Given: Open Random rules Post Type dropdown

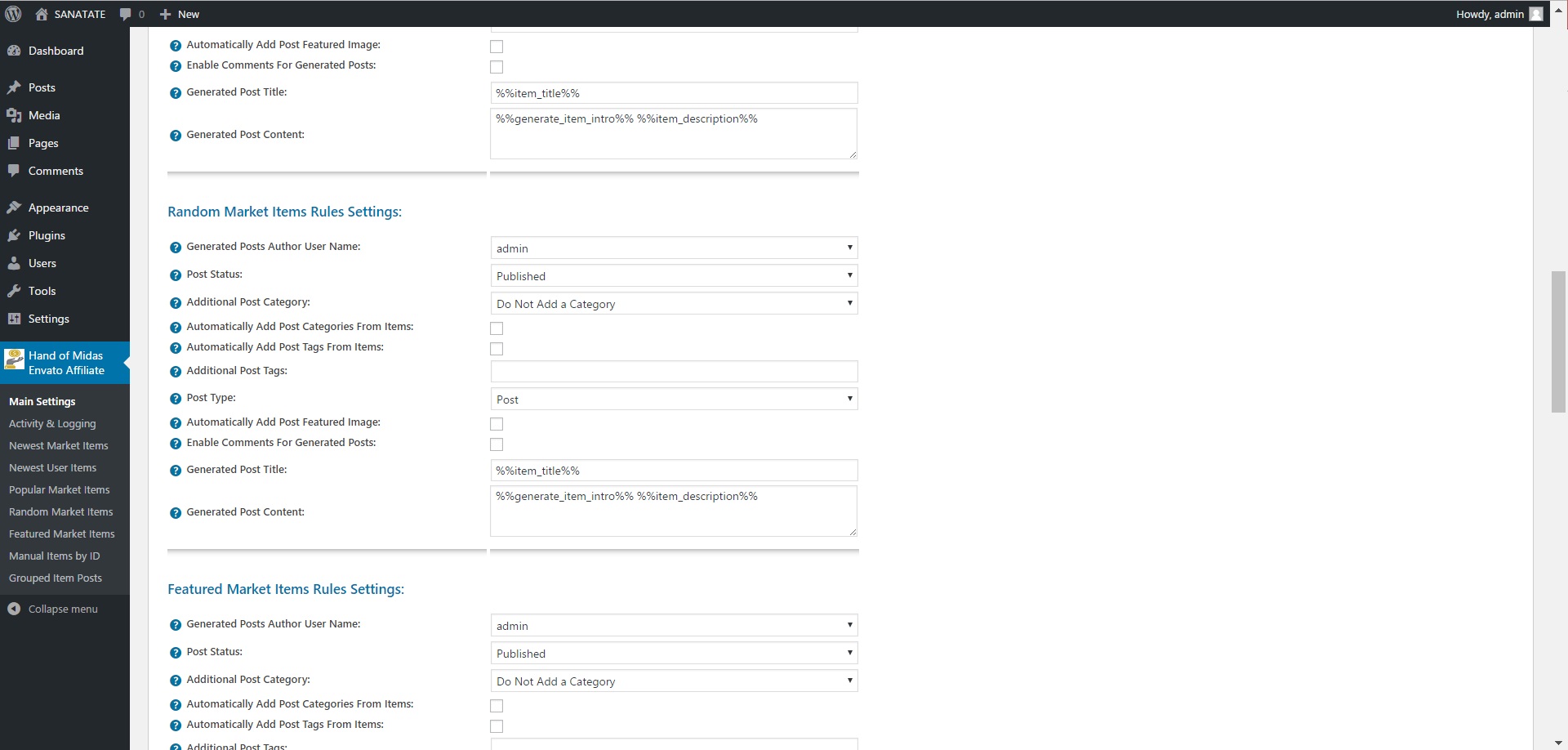Looking at the screenshot, I should [x=674, y=400].
